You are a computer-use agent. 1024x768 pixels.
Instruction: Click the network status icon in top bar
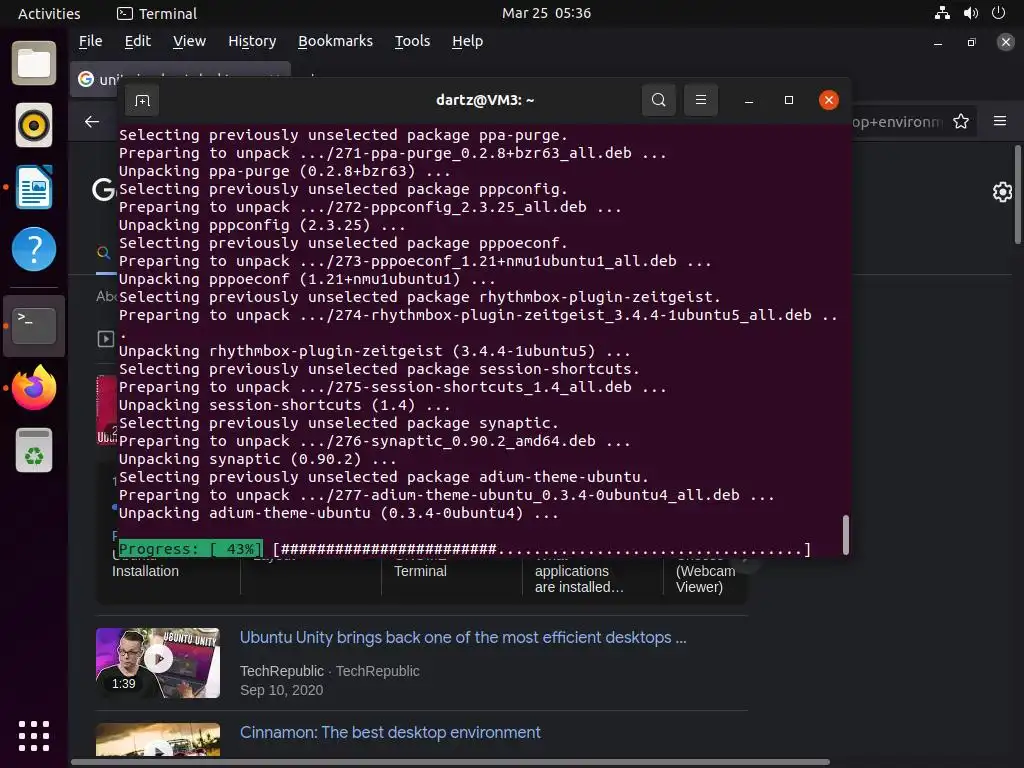click(x=942, y=13)
